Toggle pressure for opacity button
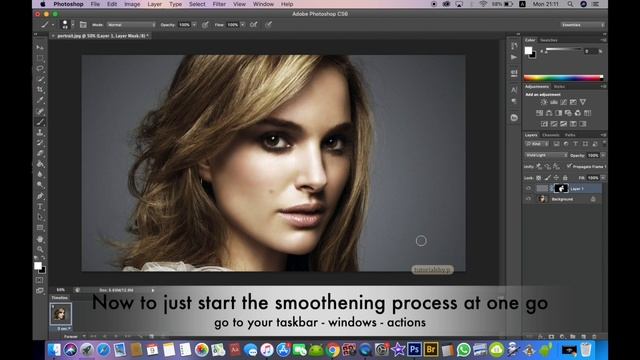Viewport: 640px width, 360px height. pyautogui.click(x=205, y=24)
